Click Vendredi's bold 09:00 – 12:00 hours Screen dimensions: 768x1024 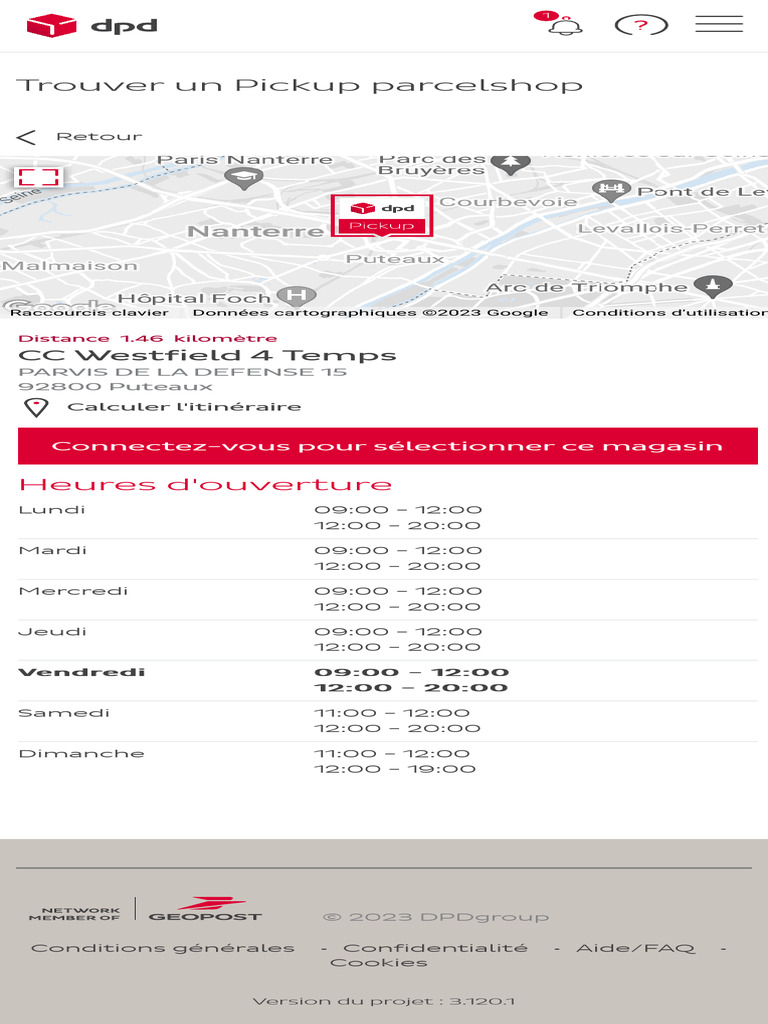(x=411, y=672)
